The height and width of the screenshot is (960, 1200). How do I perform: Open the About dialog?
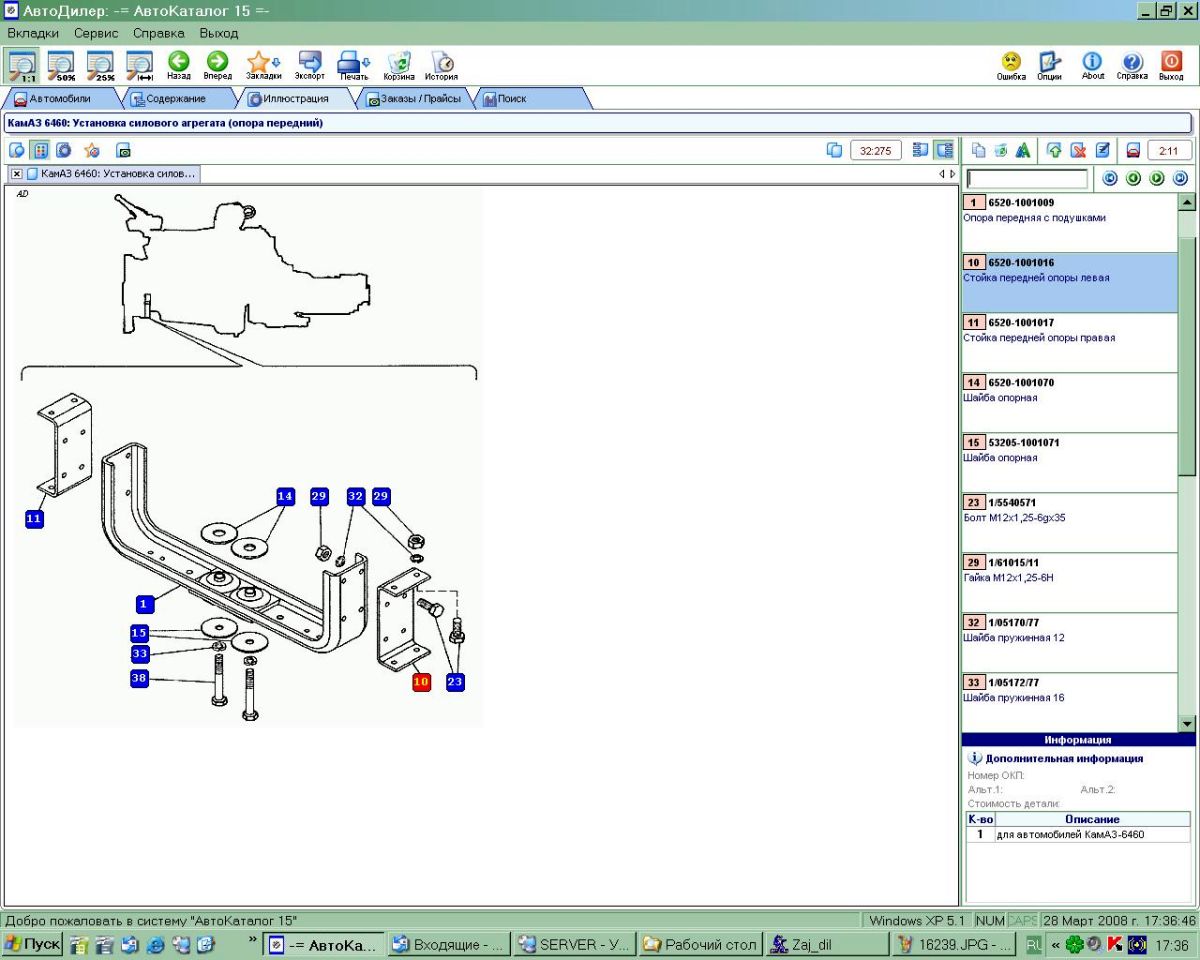[x=1093, y=65]
